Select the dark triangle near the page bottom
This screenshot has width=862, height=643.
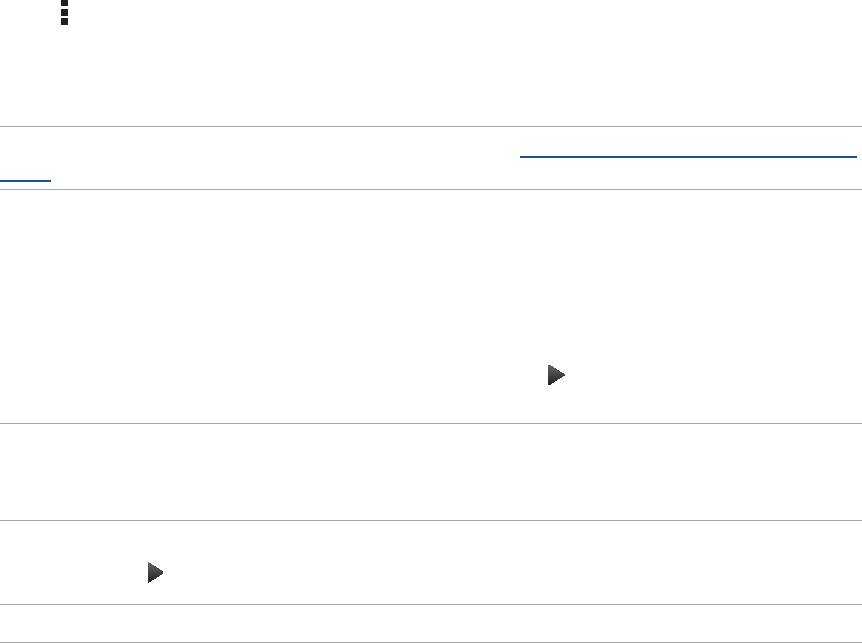coord(155,573)
